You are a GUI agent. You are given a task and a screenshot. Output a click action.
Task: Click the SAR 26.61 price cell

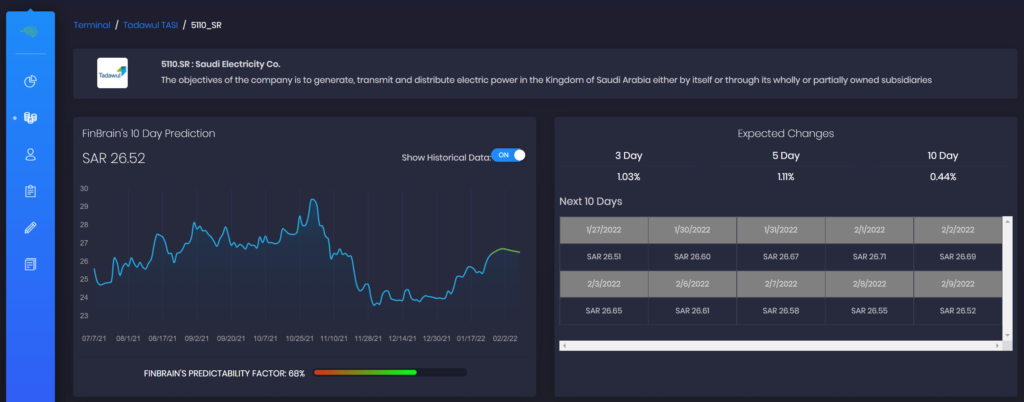click(692, 311)
